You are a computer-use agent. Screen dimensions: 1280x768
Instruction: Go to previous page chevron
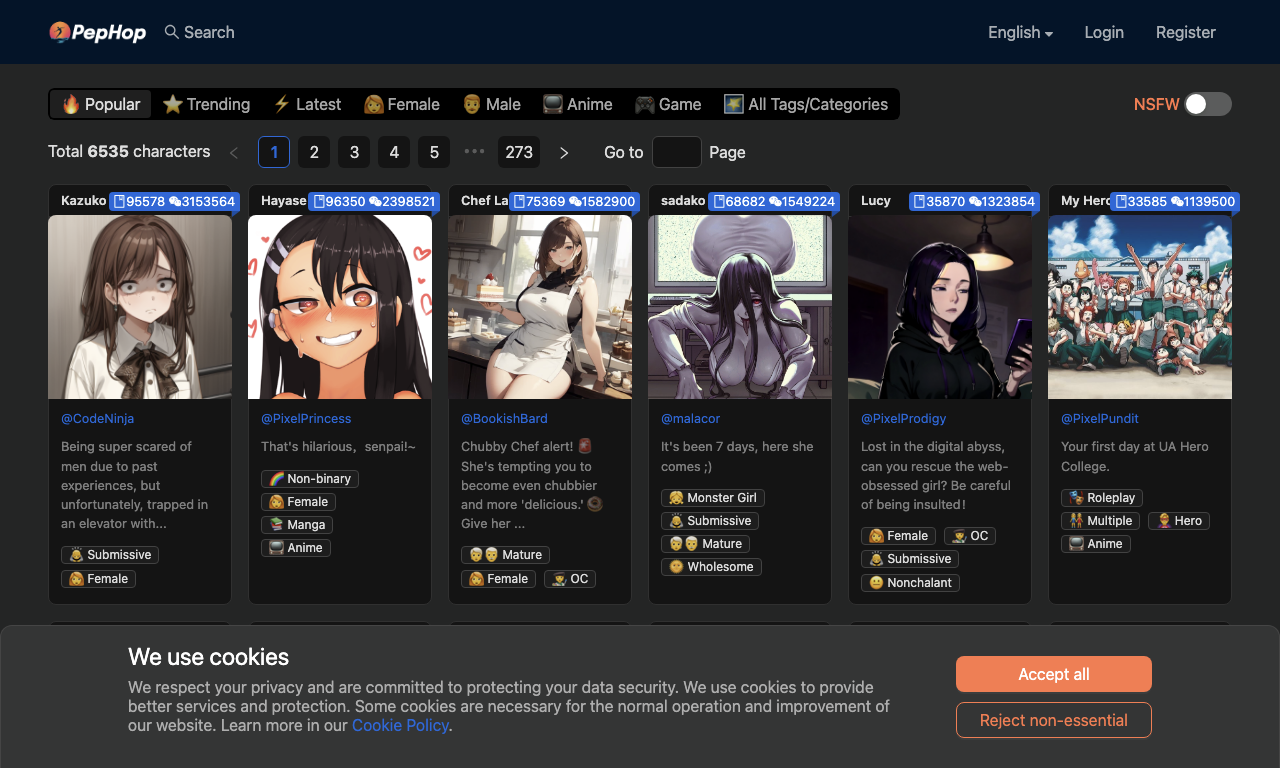click(x=234, y=152)
